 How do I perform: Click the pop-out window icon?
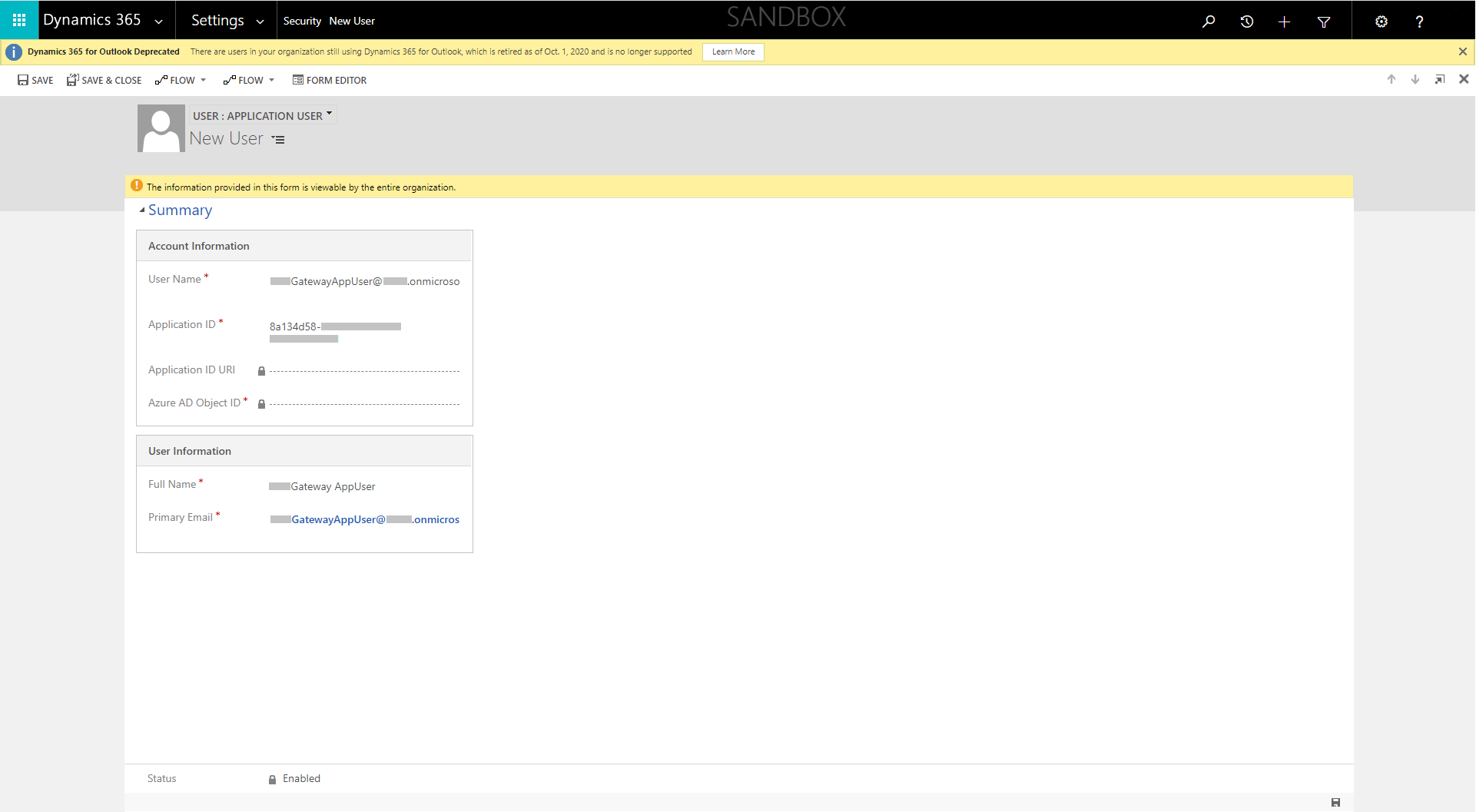(1439, 80)
